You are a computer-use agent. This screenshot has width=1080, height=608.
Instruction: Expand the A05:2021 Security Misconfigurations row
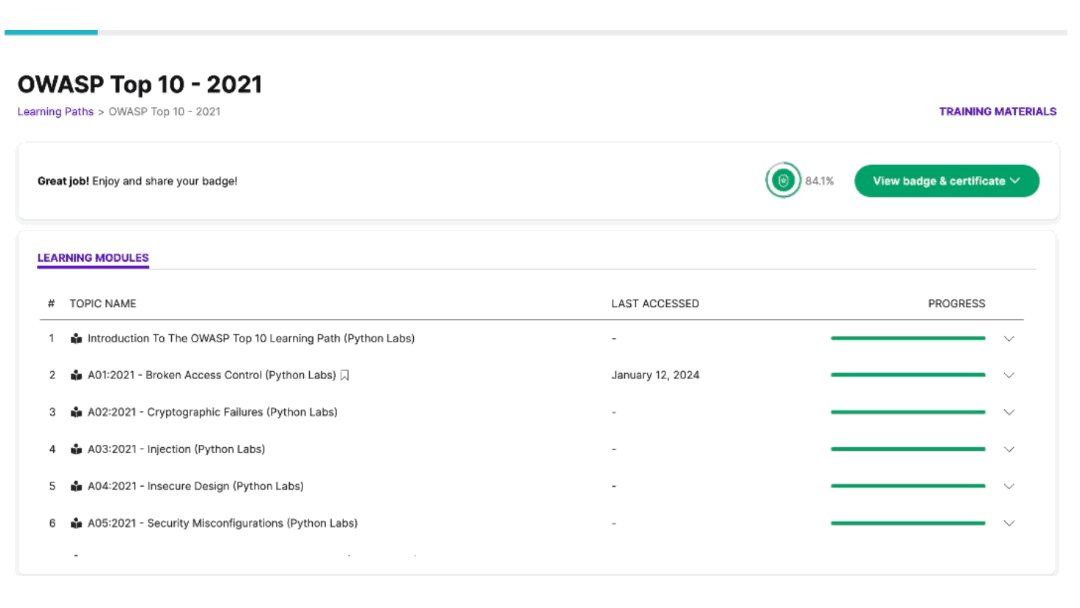1009,523
